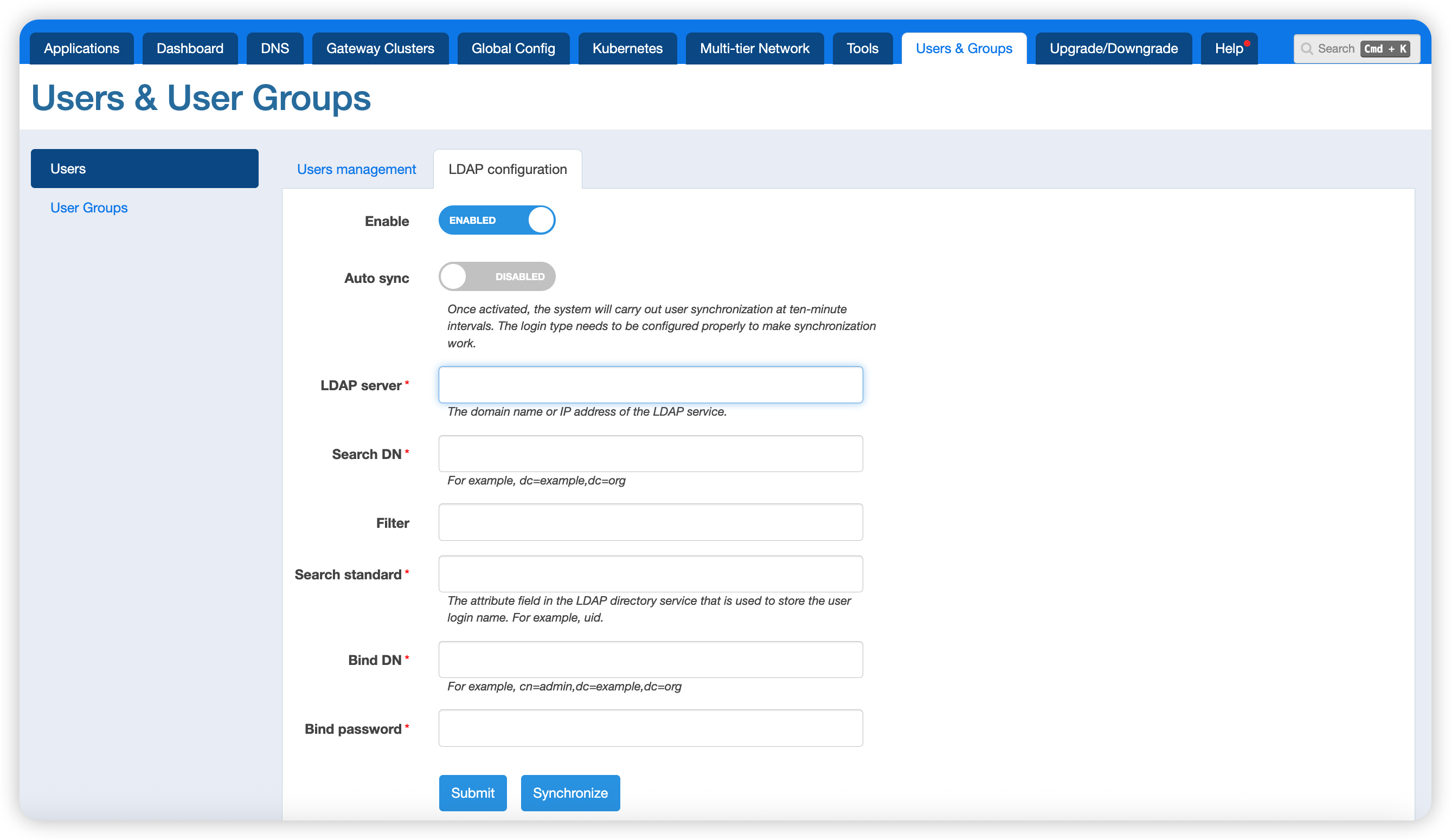Switch to the Dashboard tab

pyautogui.click(x=190, y=49)
